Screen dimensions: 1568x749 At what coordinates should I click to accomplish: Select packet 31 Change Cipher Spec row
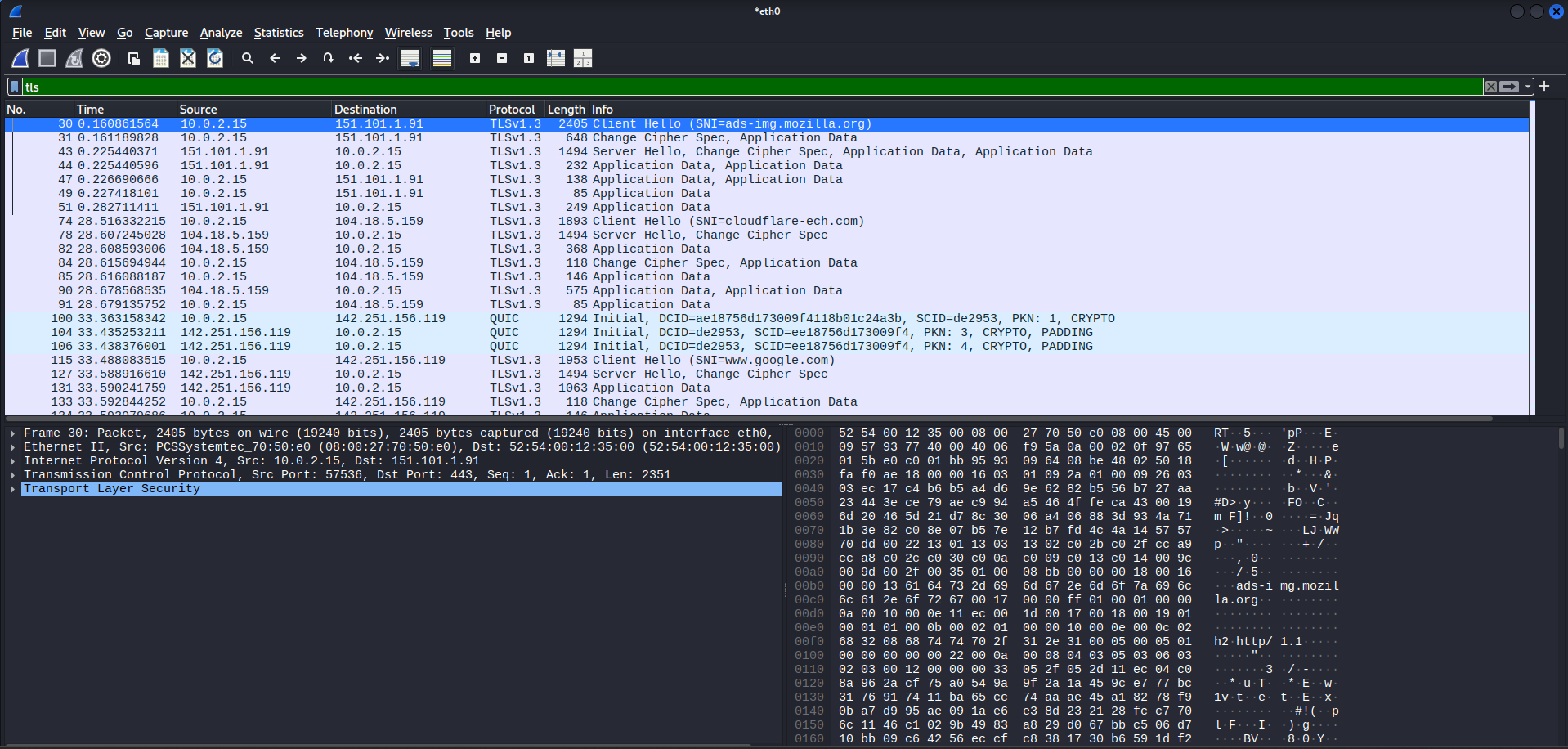[767, 138]
